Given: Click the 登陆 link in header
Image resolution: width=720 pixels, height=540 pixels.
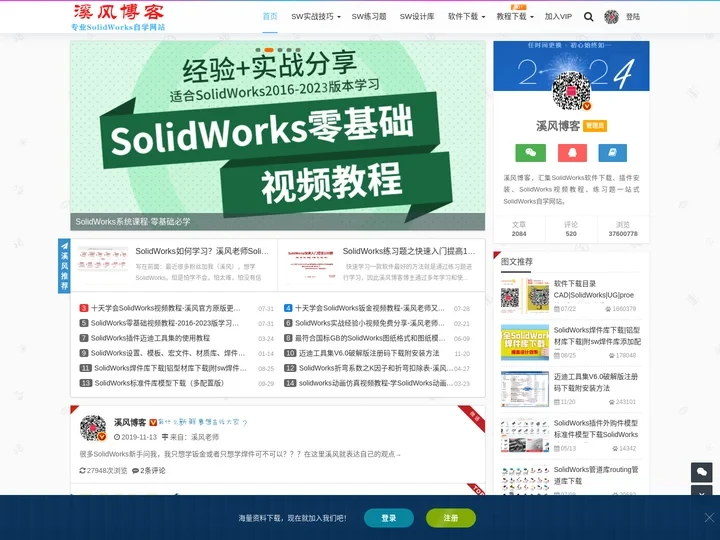Looking at the screenshot, I should (x=633, y=17).
